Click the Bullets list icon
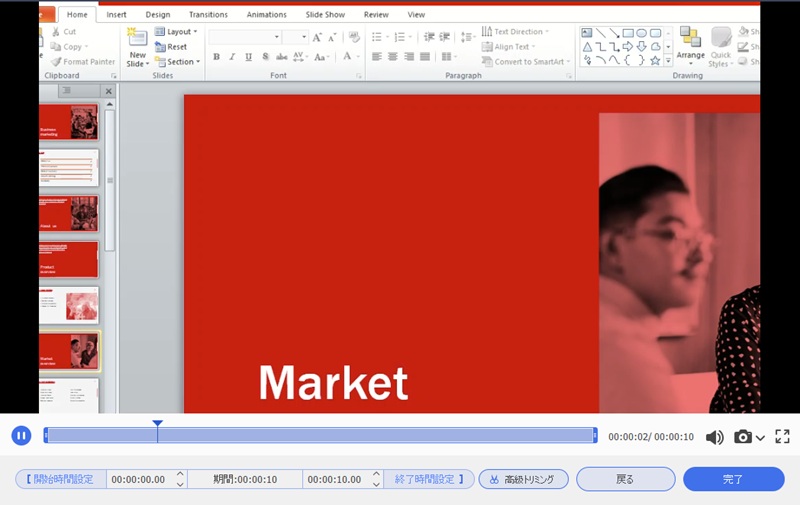This screenshot has height=505, width=800. [377, 37]
